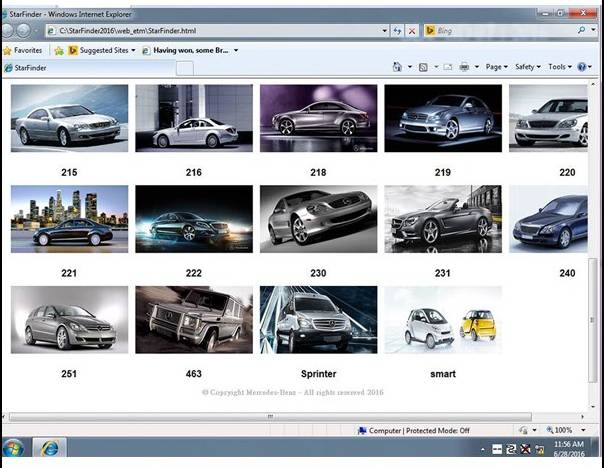The image size is (604, 468).
Task: Click the horizontal scrollbar at page bottom
Action: tap(270, 415)
